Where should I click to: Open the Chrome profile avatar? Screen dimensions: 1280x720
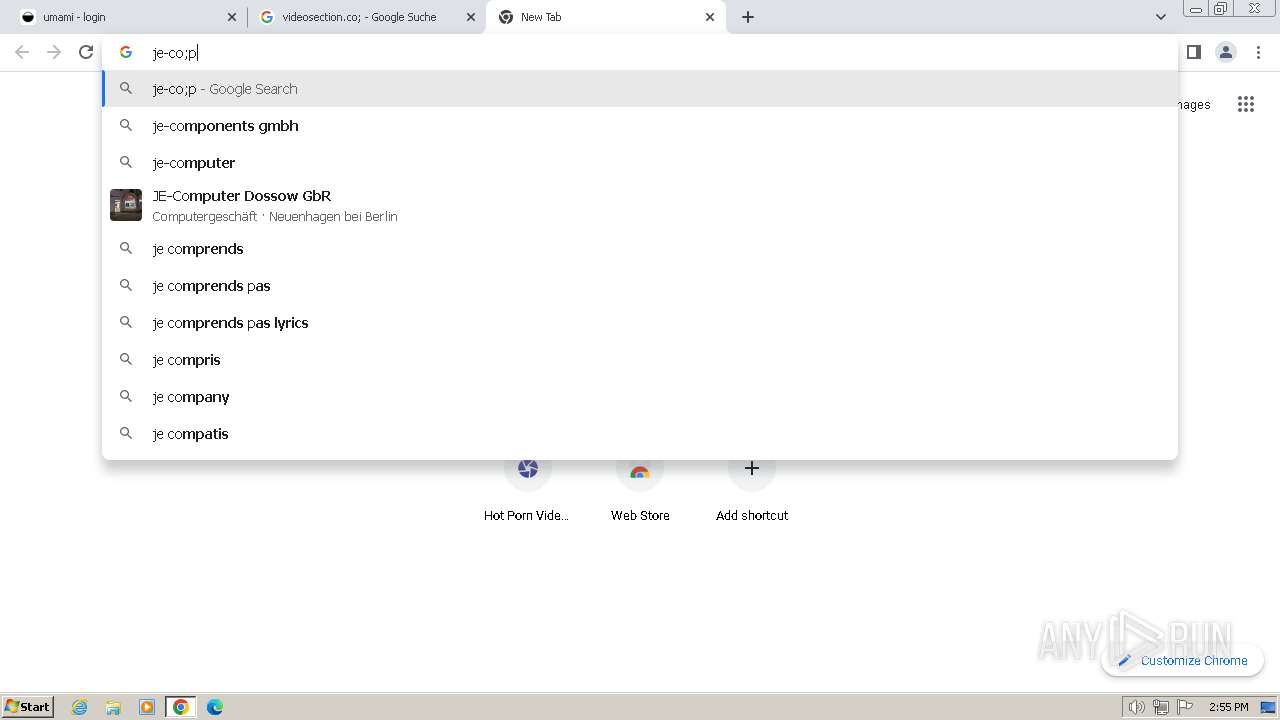pyautogui.click(x=1226, y=52)
